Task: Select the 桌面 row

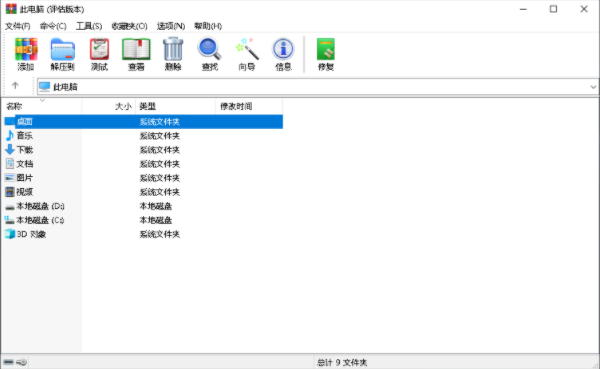Action: (143, 122)
